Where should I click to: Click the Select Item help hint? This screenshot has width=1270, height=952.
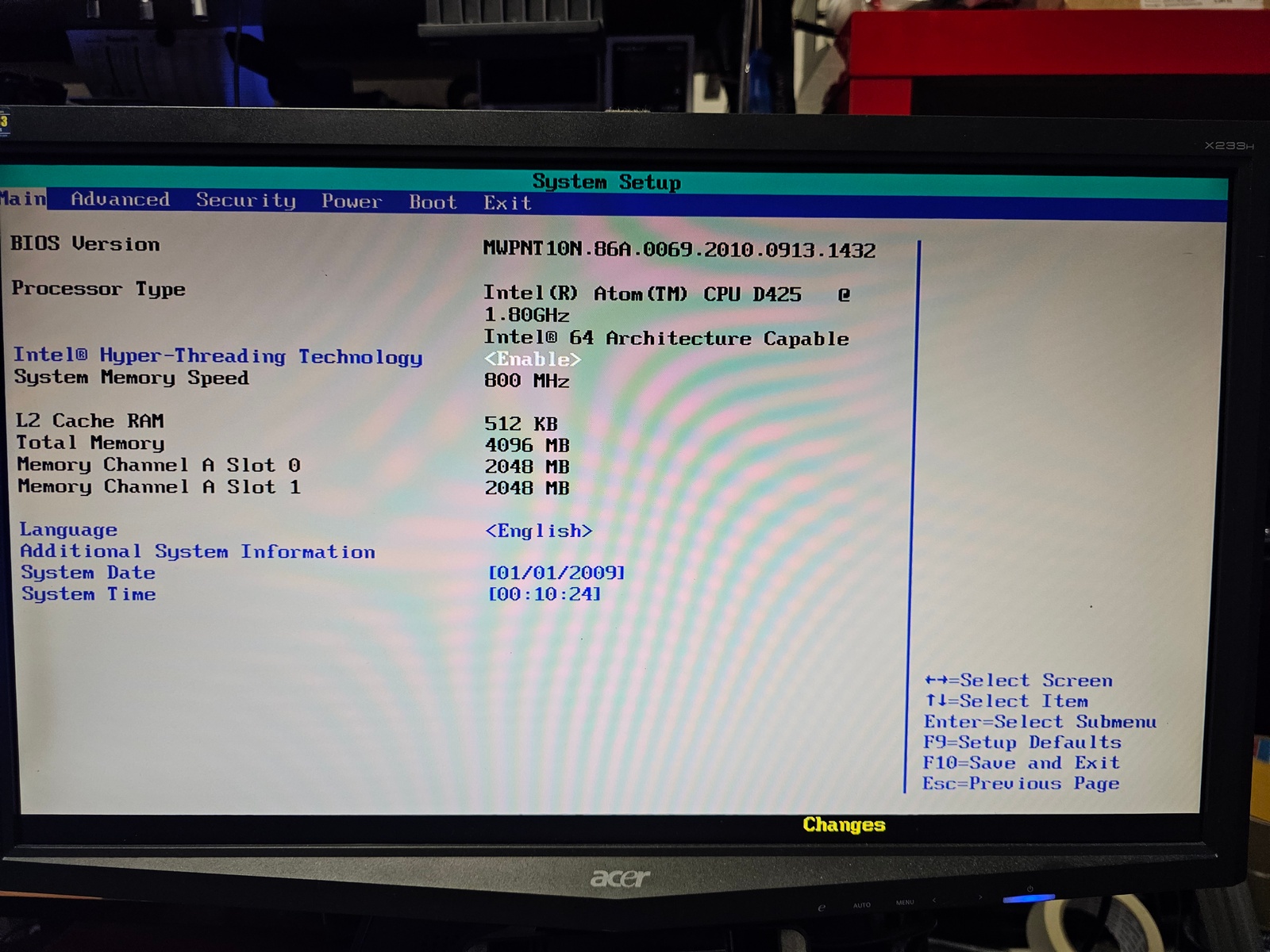pos(1006,701)
